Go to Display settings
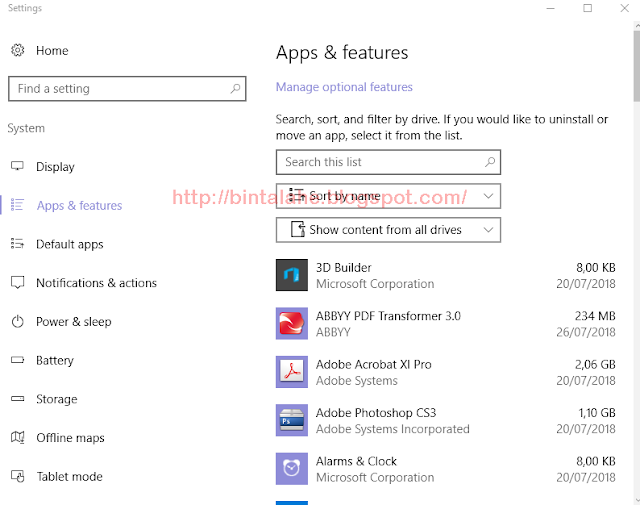This screenshot has width=640, height=505. [x=55, y=167]
